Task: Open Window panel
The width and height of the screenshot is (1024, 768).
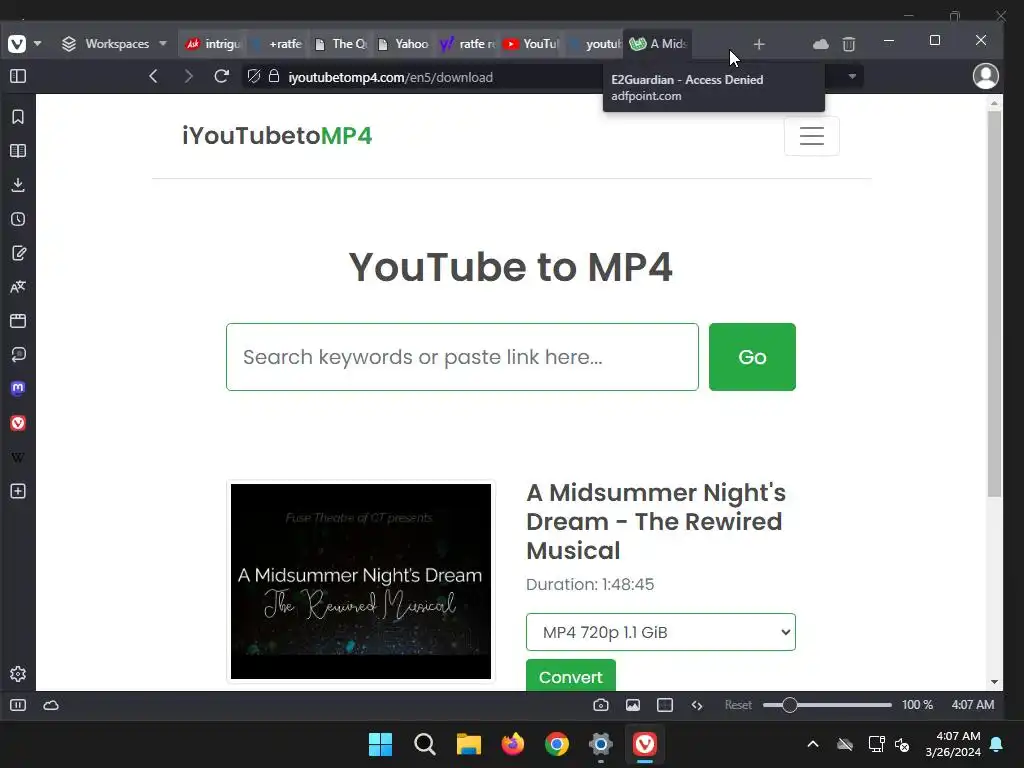Action: [x=18, y=321]
